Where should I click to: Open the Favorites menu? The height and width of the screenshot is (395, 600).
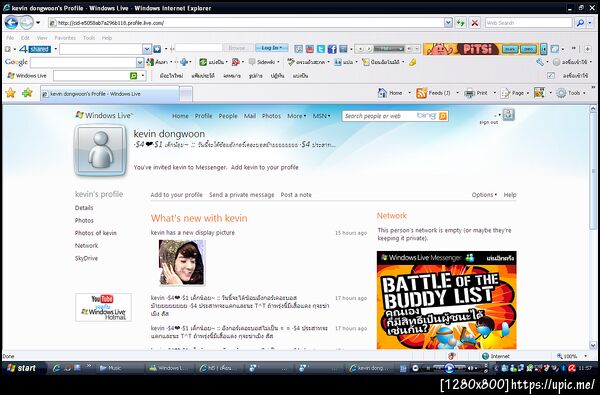(65, 38)
